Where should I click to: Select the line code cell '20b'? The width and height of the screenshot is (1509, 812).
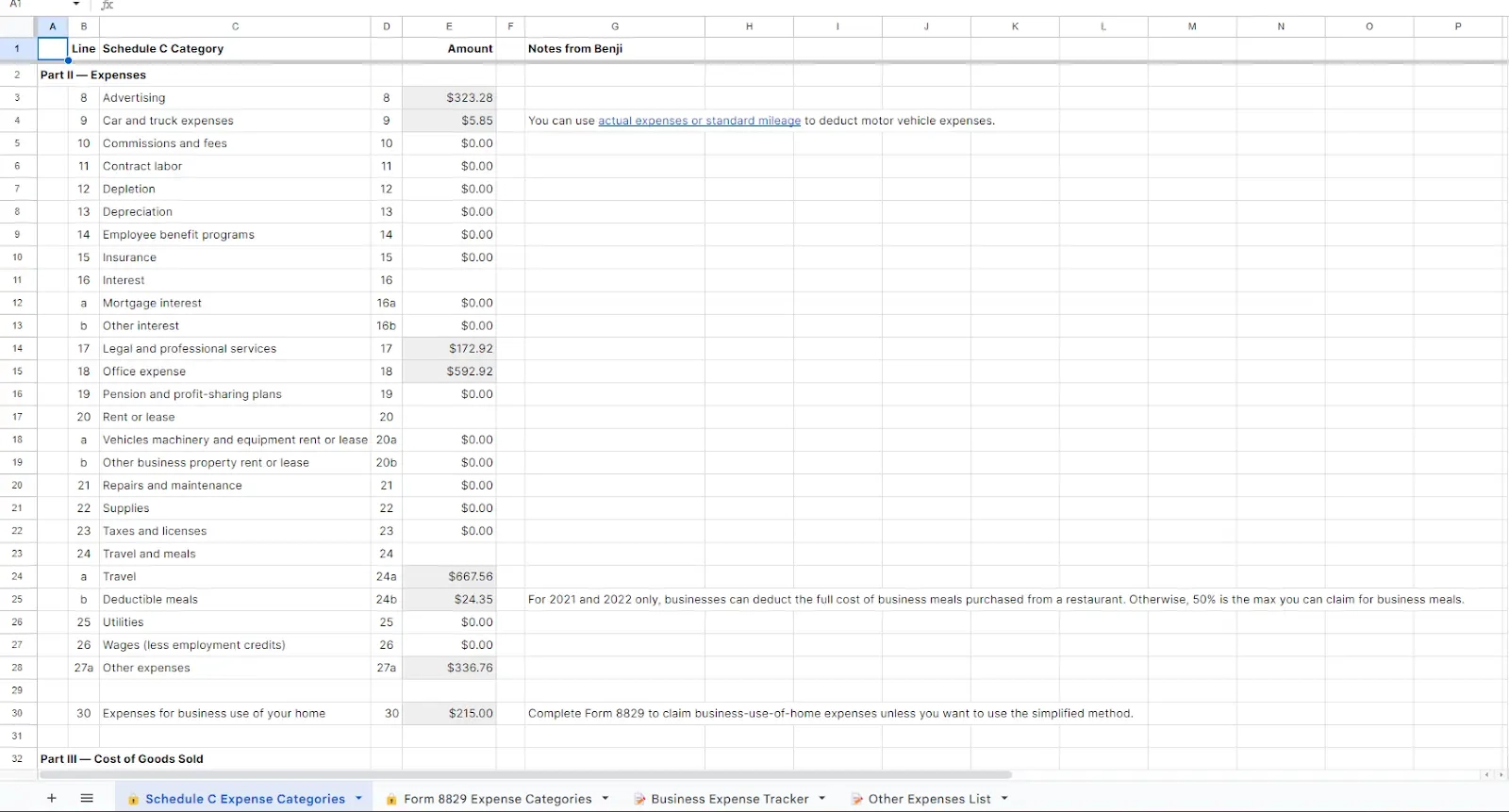click(x=387, y=462)
